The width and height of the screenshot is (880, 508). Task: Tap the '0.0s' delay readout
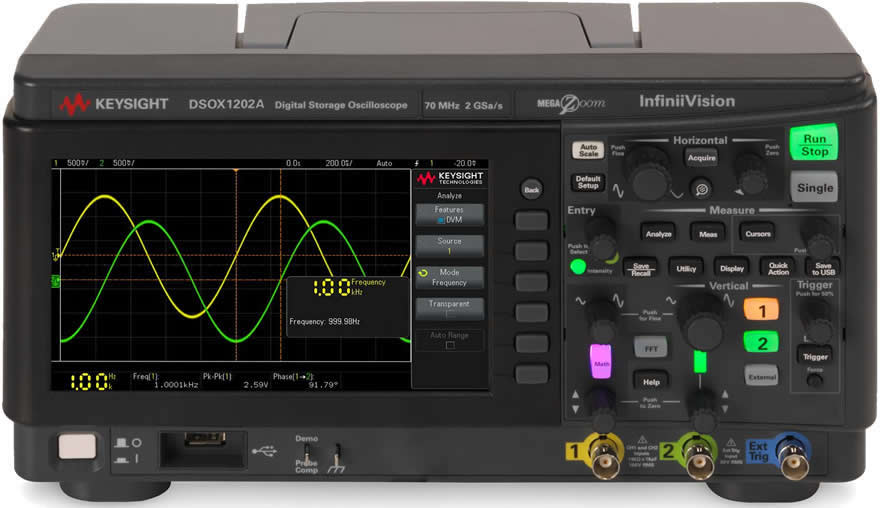[293, 163]
